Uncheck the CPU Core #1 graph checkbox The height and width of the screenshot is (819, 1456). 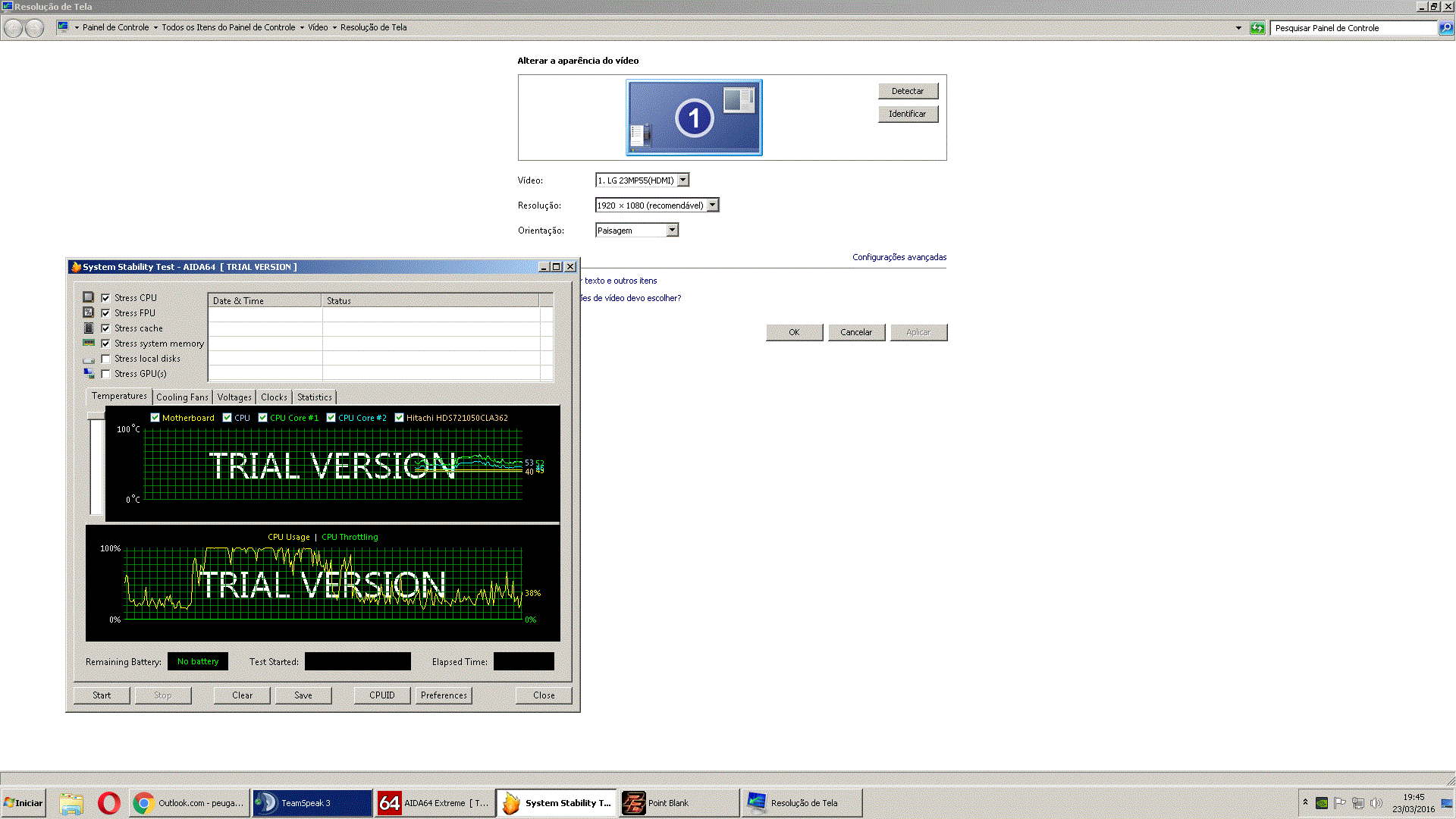[262, 418]
